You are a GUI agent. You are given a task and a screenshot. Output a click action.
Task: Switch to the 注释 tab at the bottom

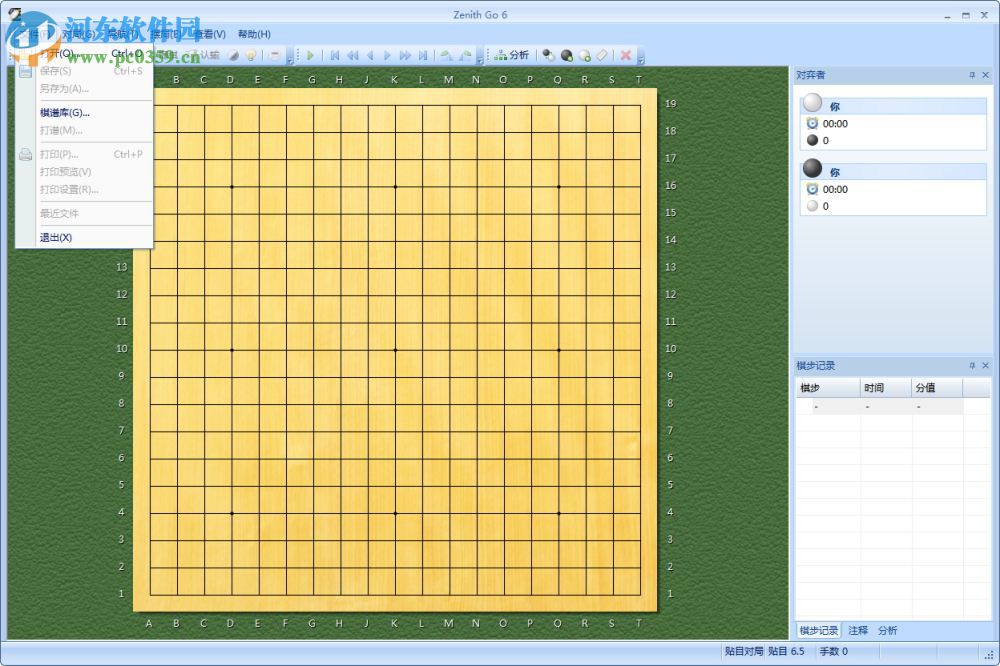tap(857, 631)
